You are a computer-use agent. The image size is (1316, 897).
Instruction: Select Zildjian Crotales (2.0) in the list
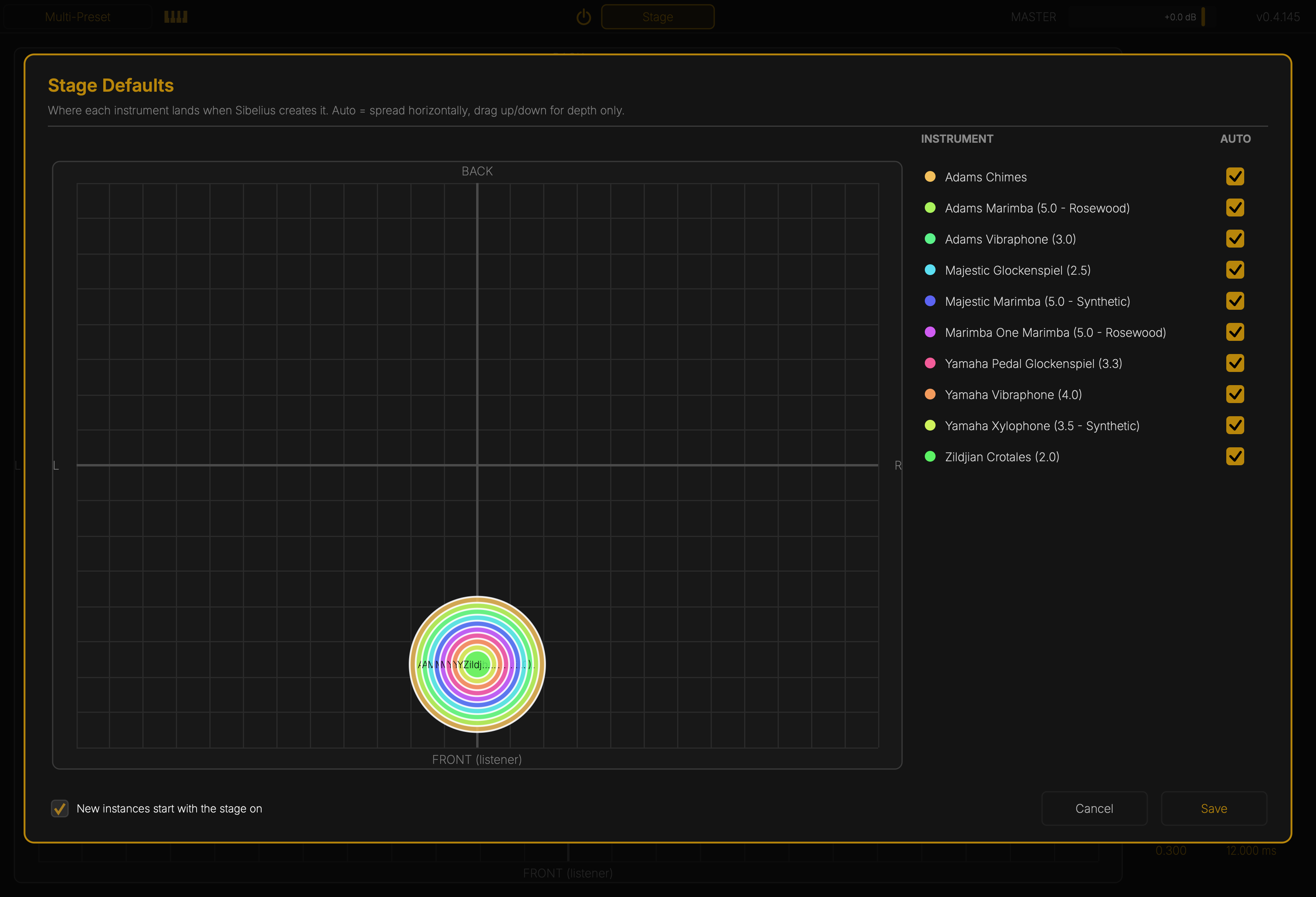pos(1002,457)
